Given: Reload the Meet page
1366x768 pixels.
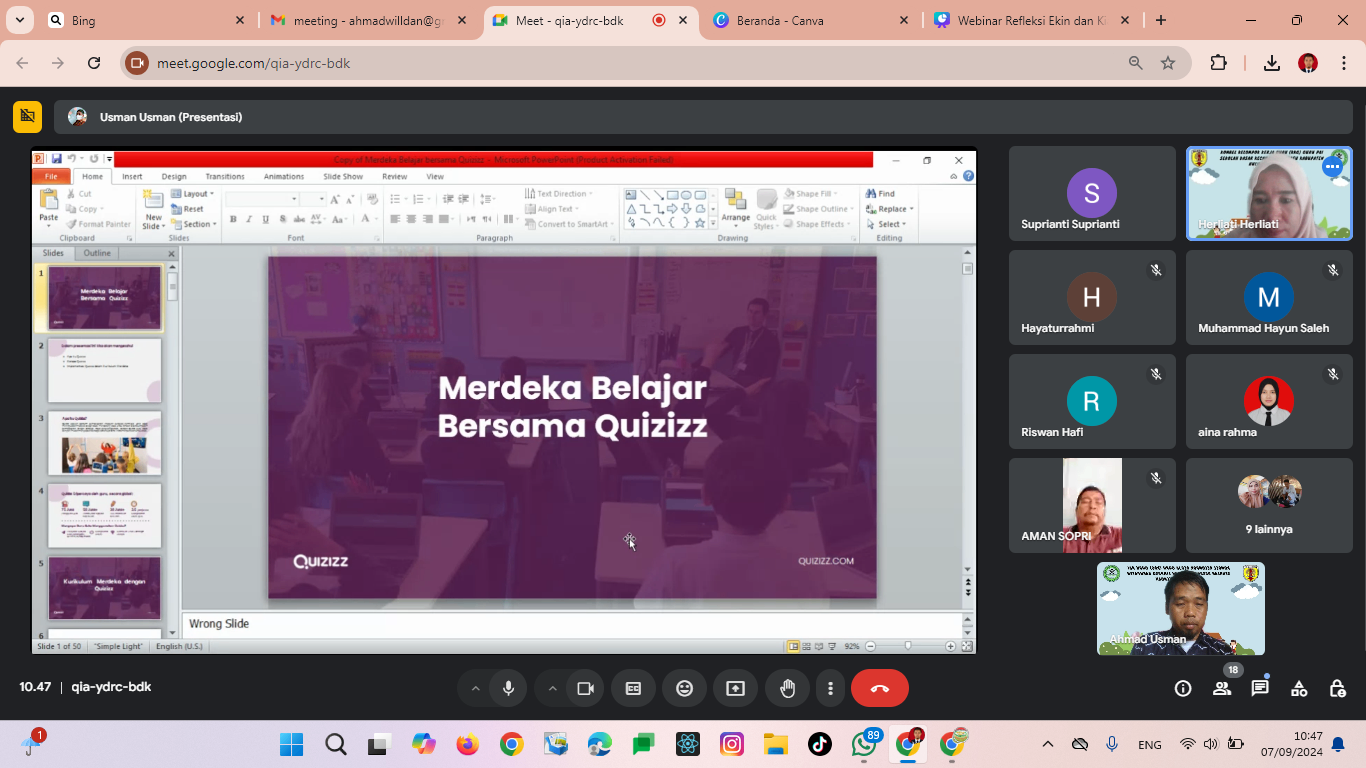Looking at the screenshot, I should tap(94, 63).
